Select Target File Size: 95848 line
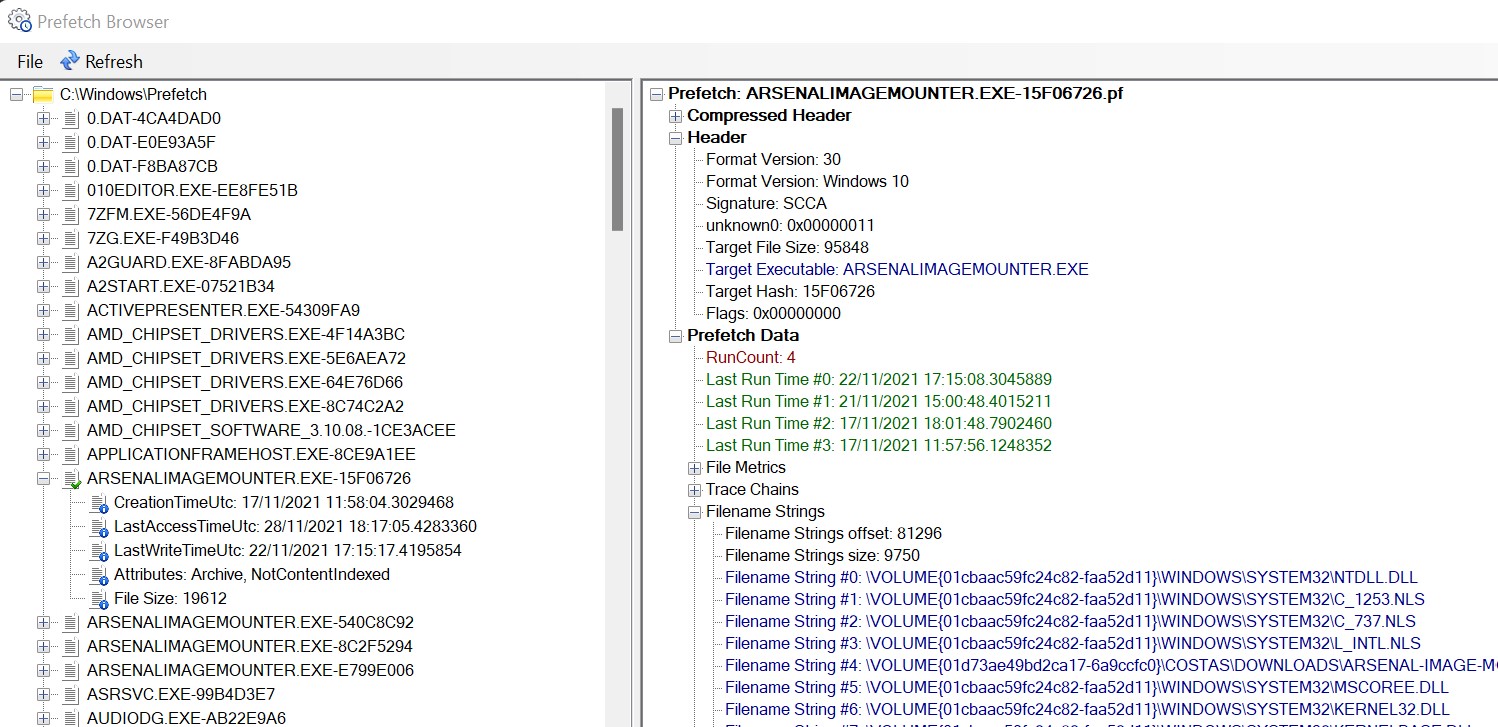The width and height of the screenshot is (1498, 727). tap(787, 247)
